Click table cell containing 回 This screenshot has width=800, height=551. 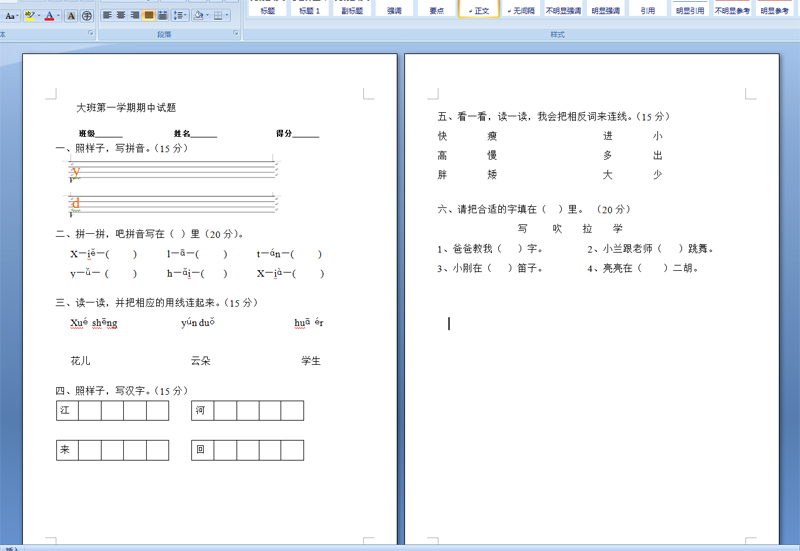tap(203, 450)
